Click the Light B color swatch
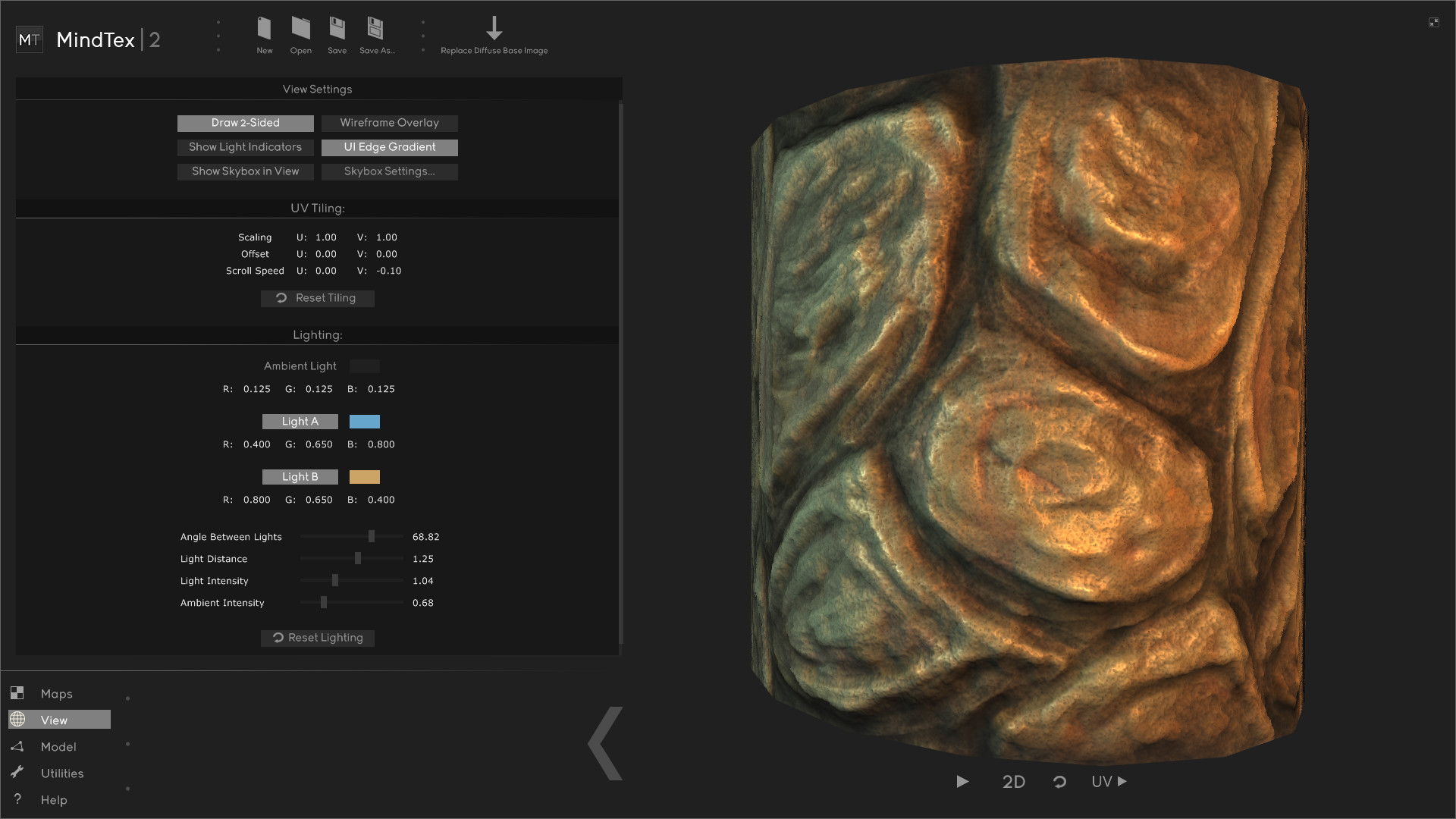This screenshot has width=1456, height=819. (x=365, y=477)
